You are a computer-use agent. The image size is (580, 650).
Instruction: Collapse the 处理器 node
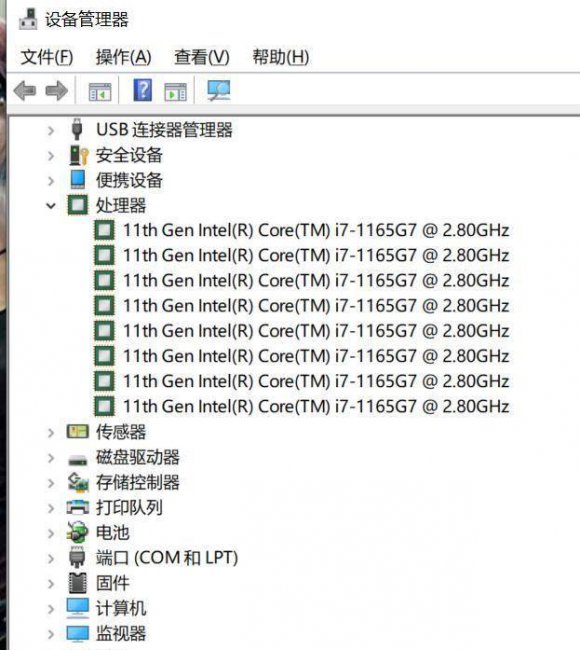pyautogui.click(x=51, y=206)
